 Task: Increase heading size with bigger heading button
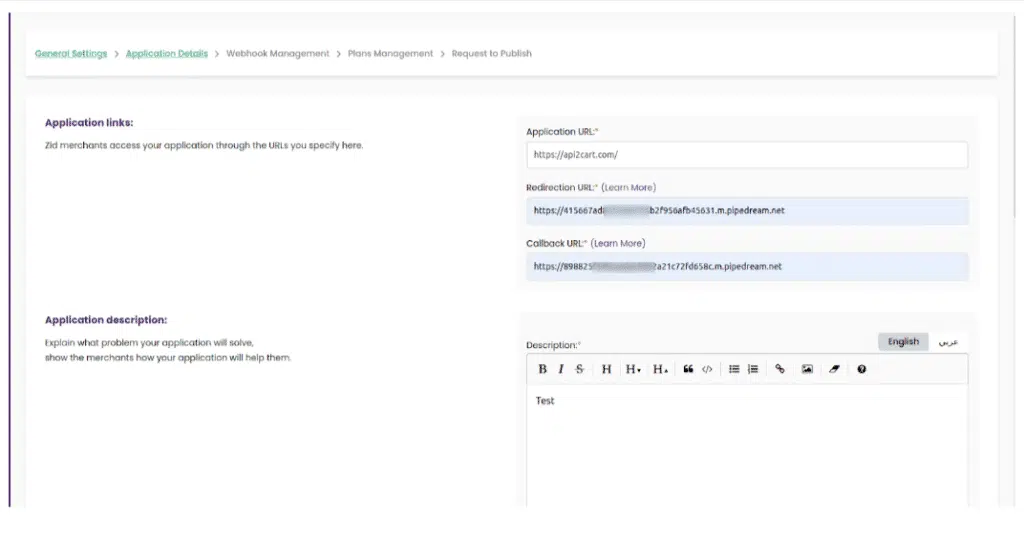(660, 369)
